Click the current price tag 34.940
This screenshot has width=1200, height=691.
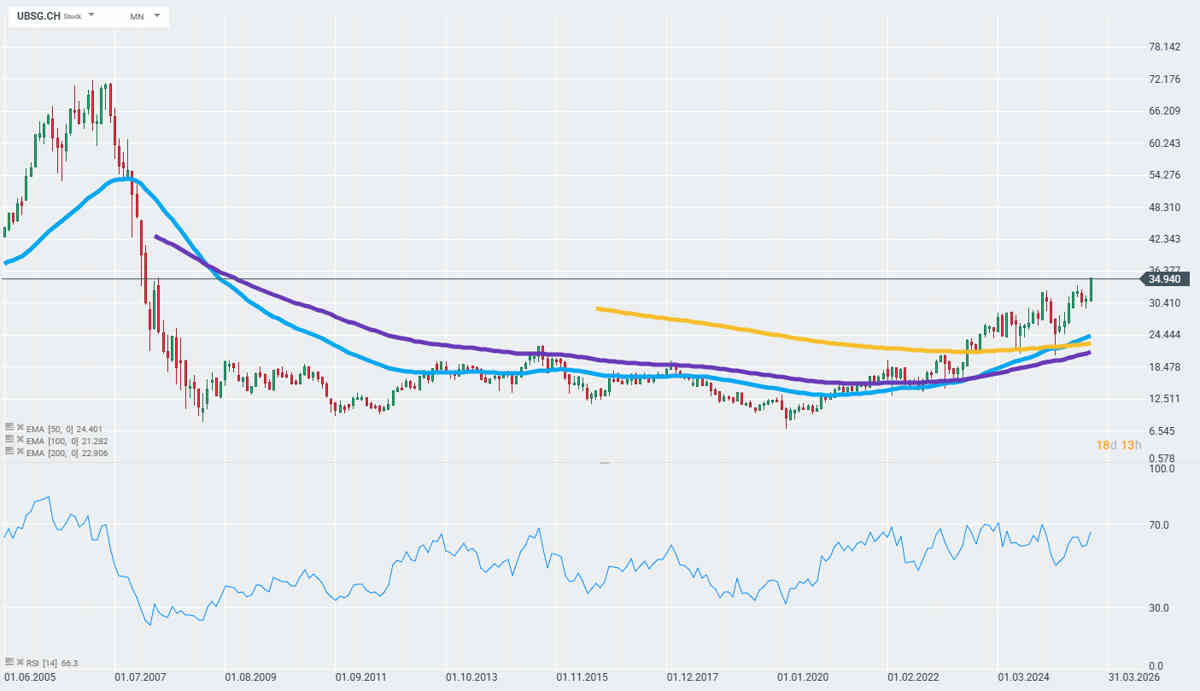point(1167,279)
